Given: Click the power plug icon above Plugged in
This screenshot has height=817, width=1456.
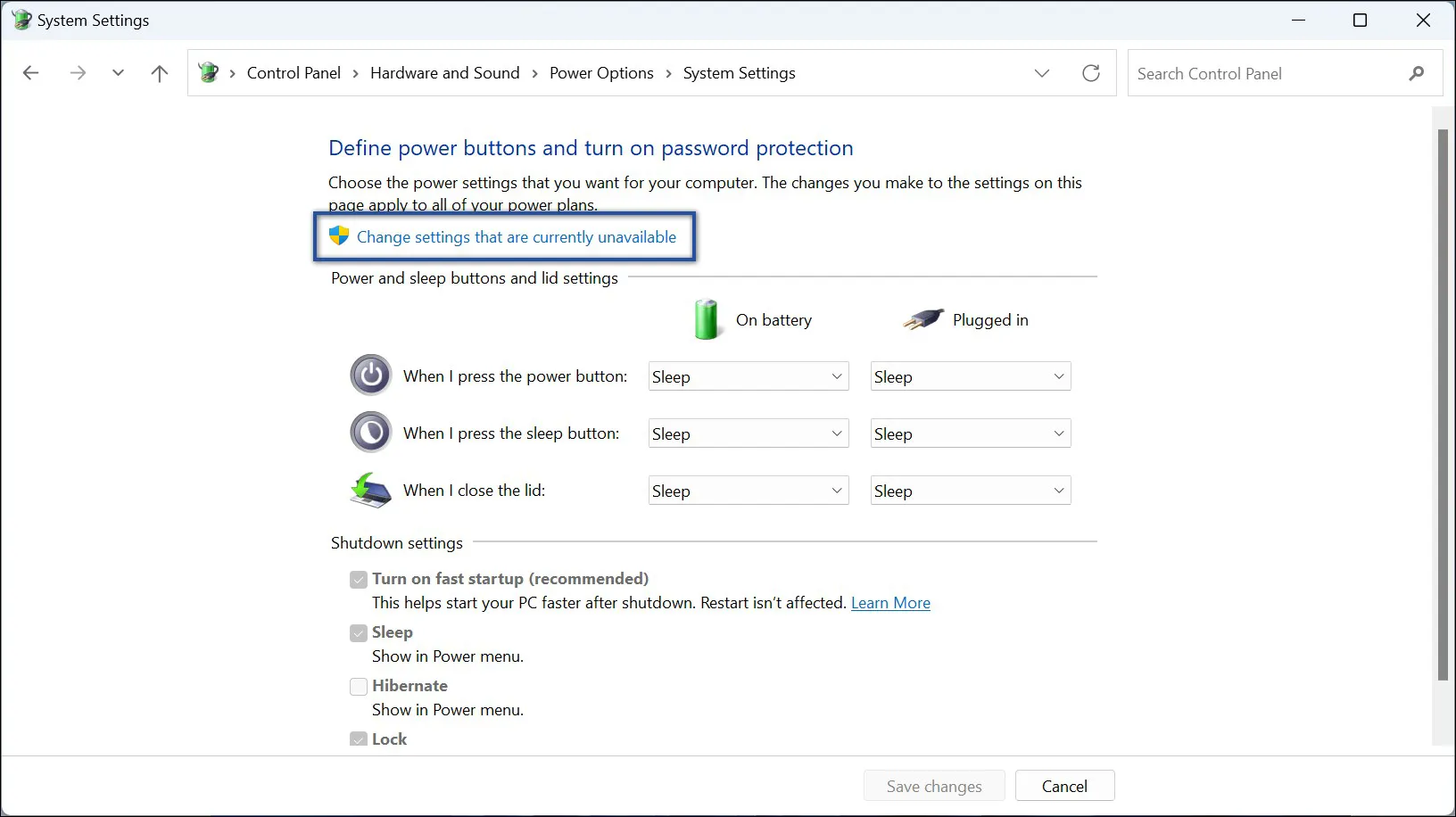Looking at the screenshot, I should (922, 318).
